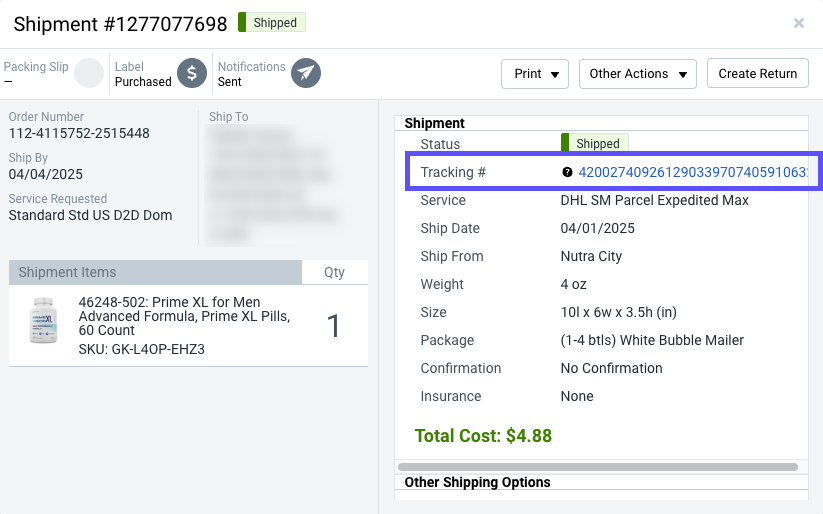
Task: Click the Shipment section heading
Action: [x=434, y=123]
